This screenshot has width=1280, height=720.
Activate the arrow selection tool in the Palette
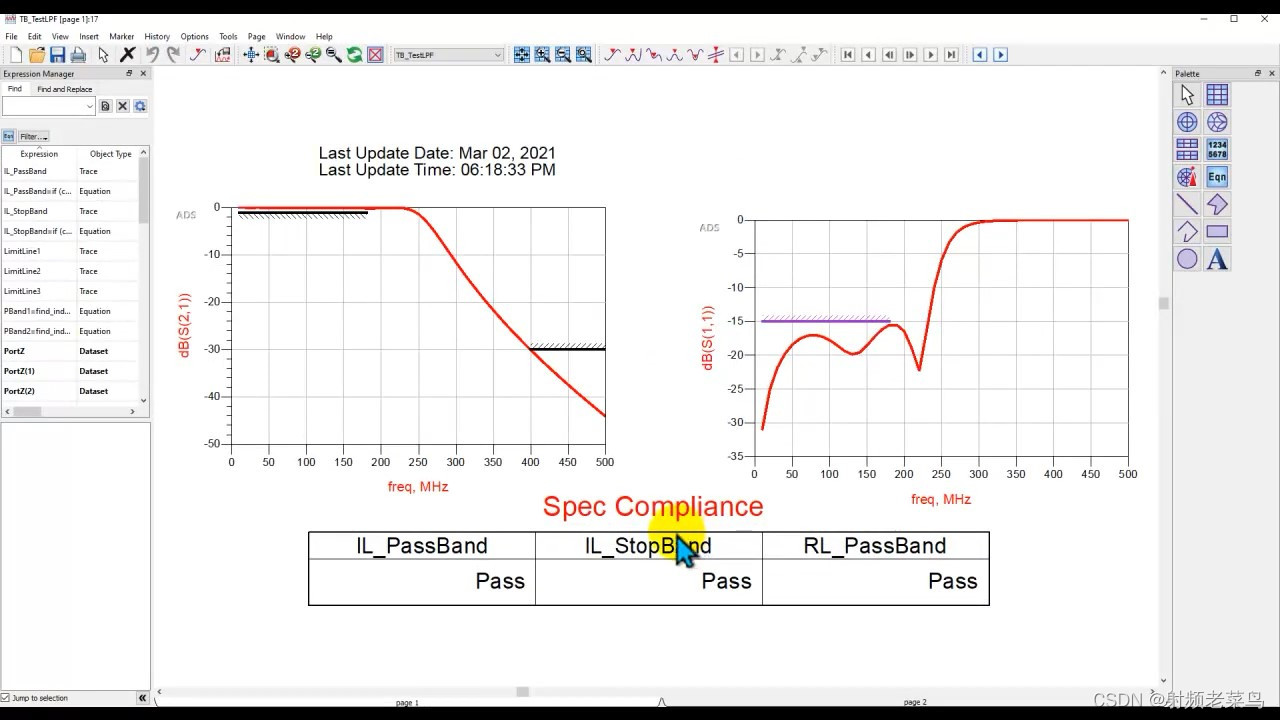point(1185,95)
